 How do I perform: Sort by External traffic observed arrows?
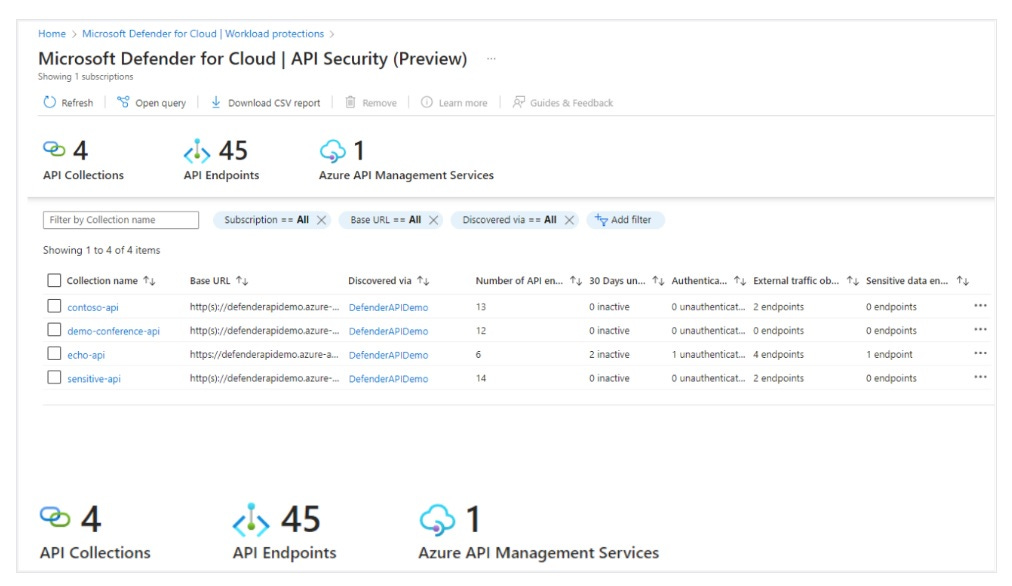click(x=853, y=281)
